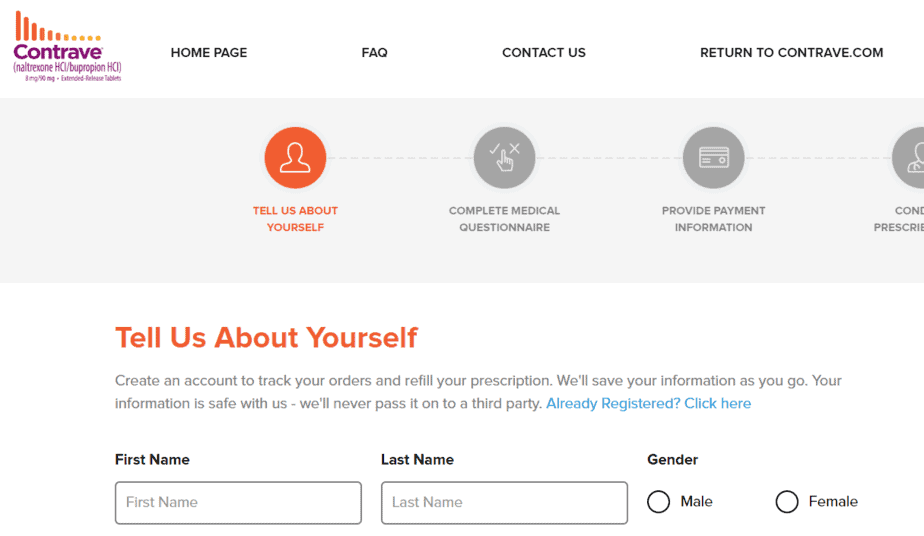Click the First Name field label

pos(152,460)
